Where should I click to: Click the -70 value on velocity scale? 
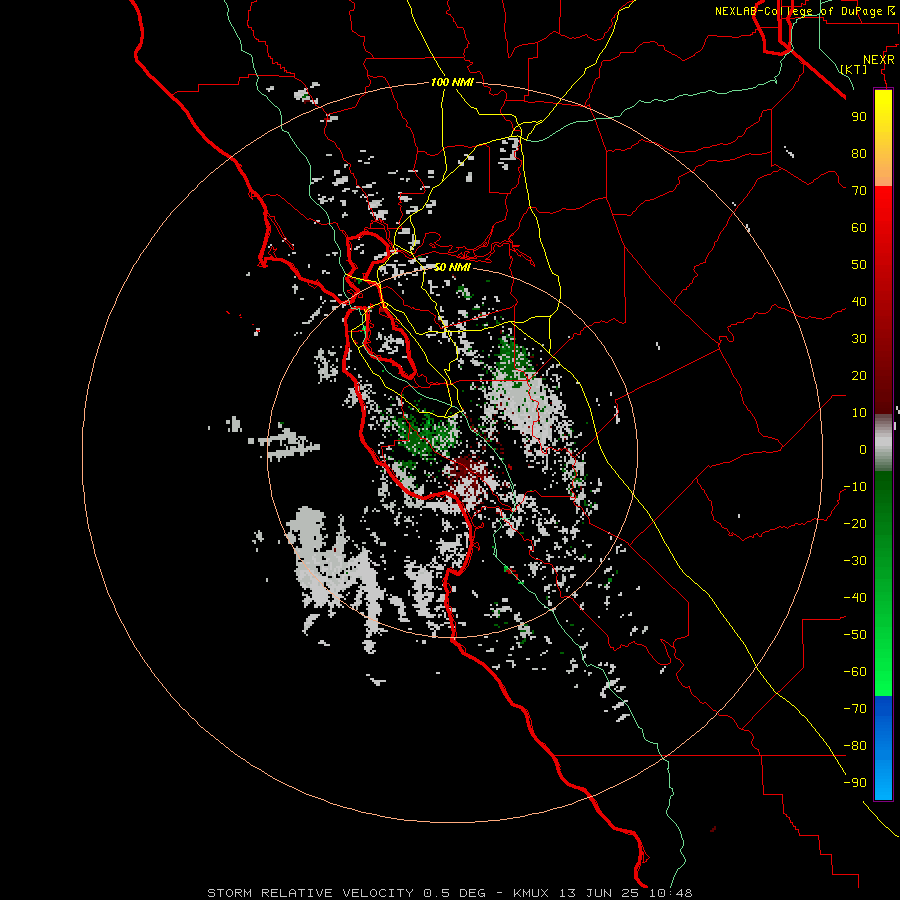pos(855,709)
